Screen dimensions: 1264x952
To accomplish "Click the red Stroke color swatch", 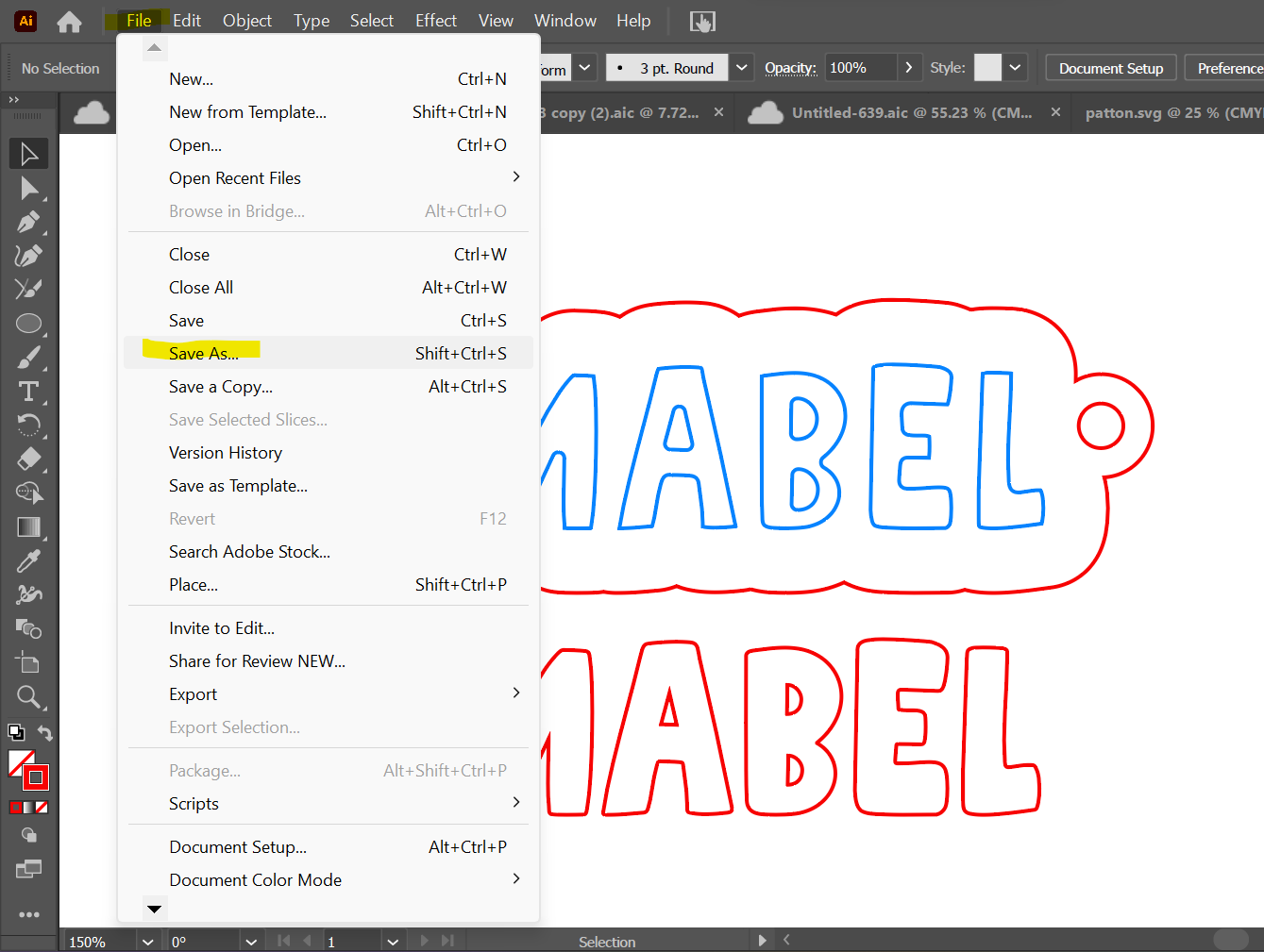I will click(36, 777).
